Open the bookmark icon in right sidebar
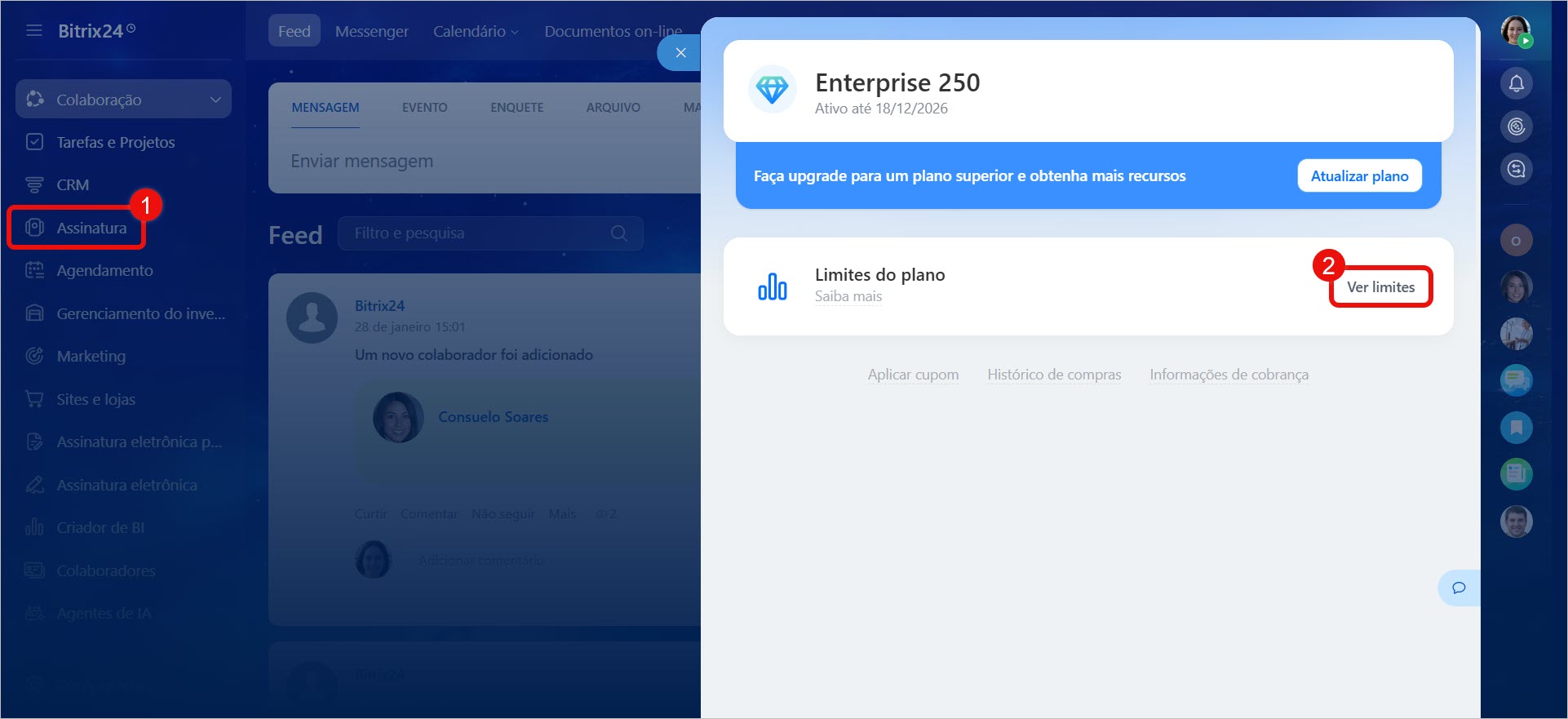The height and width of the screenshot is (719, 1568). coord(1516,427)
